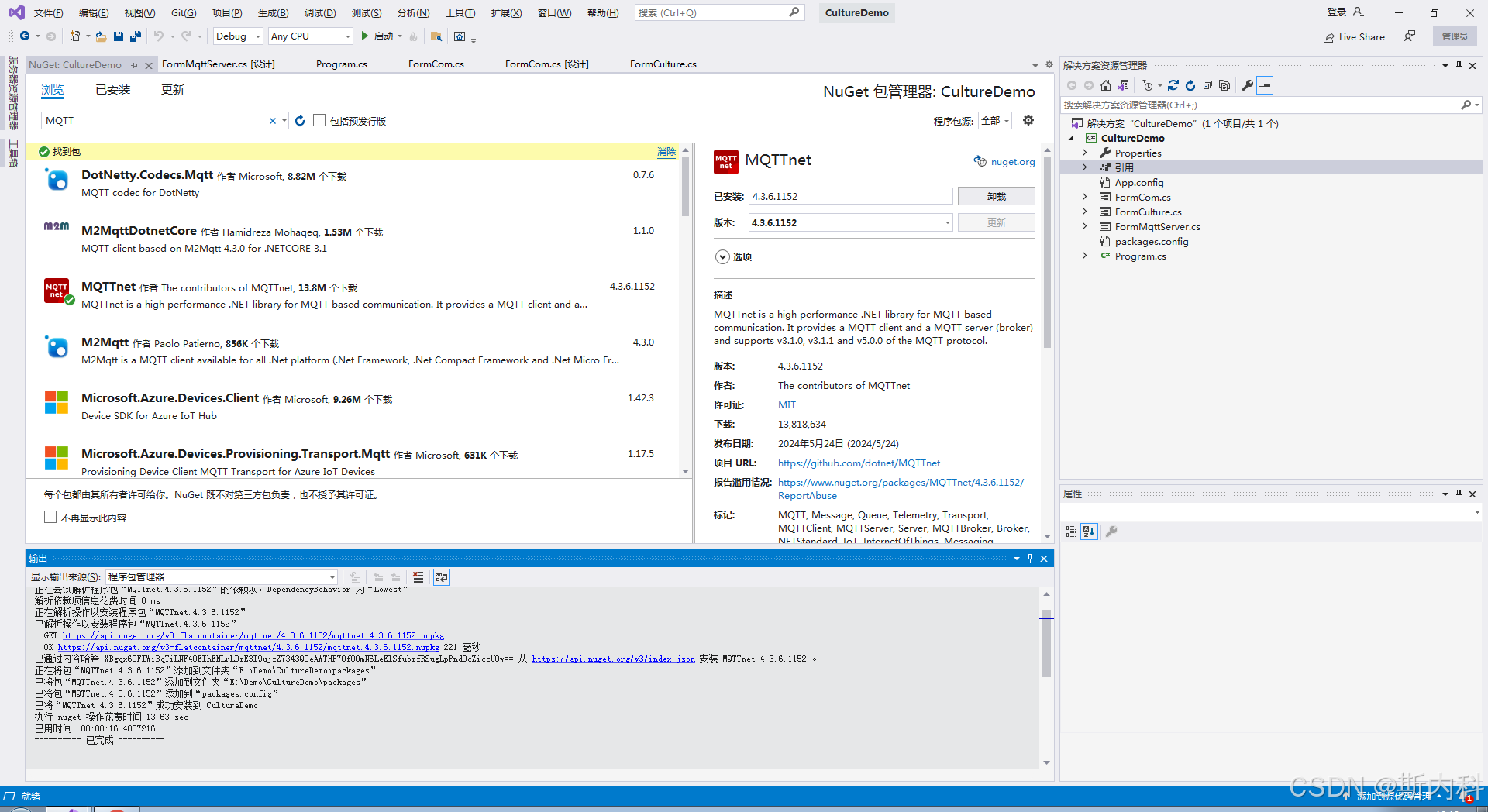Screen dimensions: 1488x812
Task: Click Home icon in Solution Explorer
Action: point(1106,85)
